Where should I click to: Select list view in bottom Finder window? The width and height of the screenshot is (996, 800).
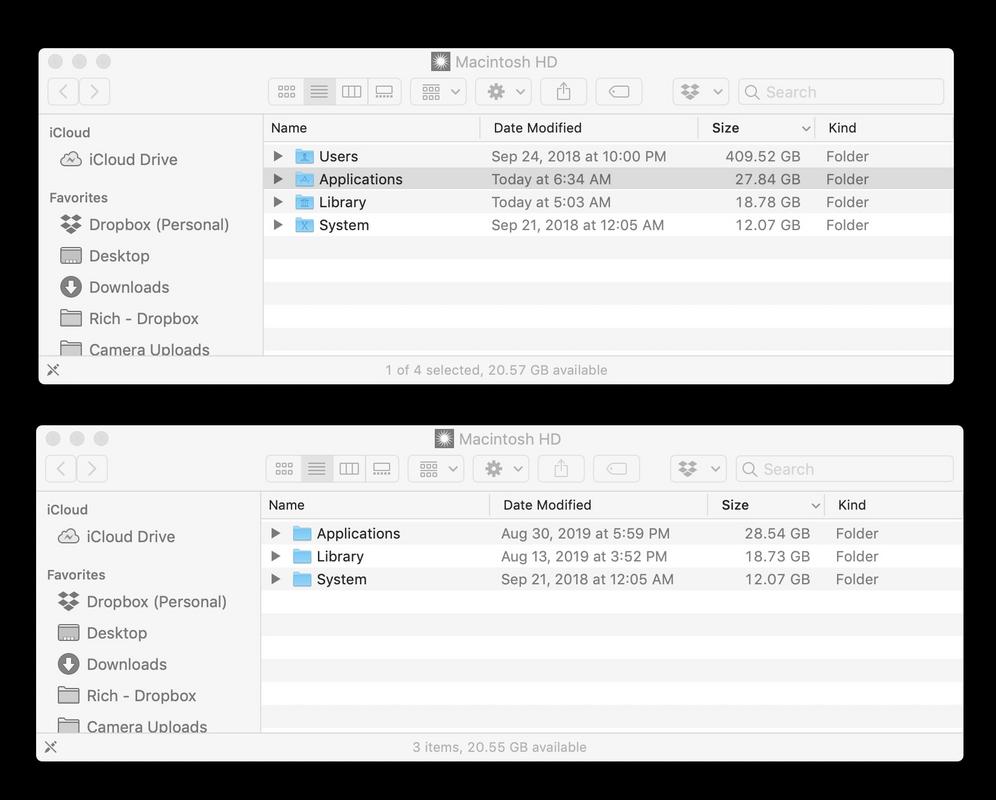[316, 469]
